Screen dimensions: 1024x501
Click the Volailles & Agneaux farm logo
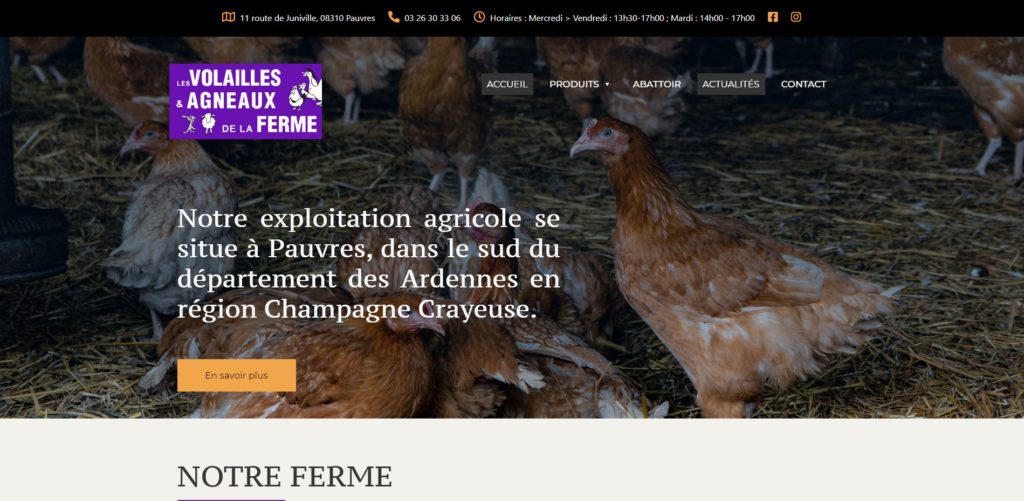246,101
